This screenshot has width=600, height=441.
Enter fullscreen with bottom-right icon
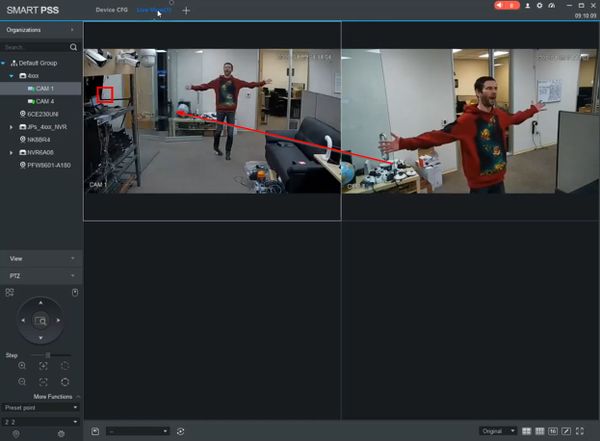click(x=580, y=430)
